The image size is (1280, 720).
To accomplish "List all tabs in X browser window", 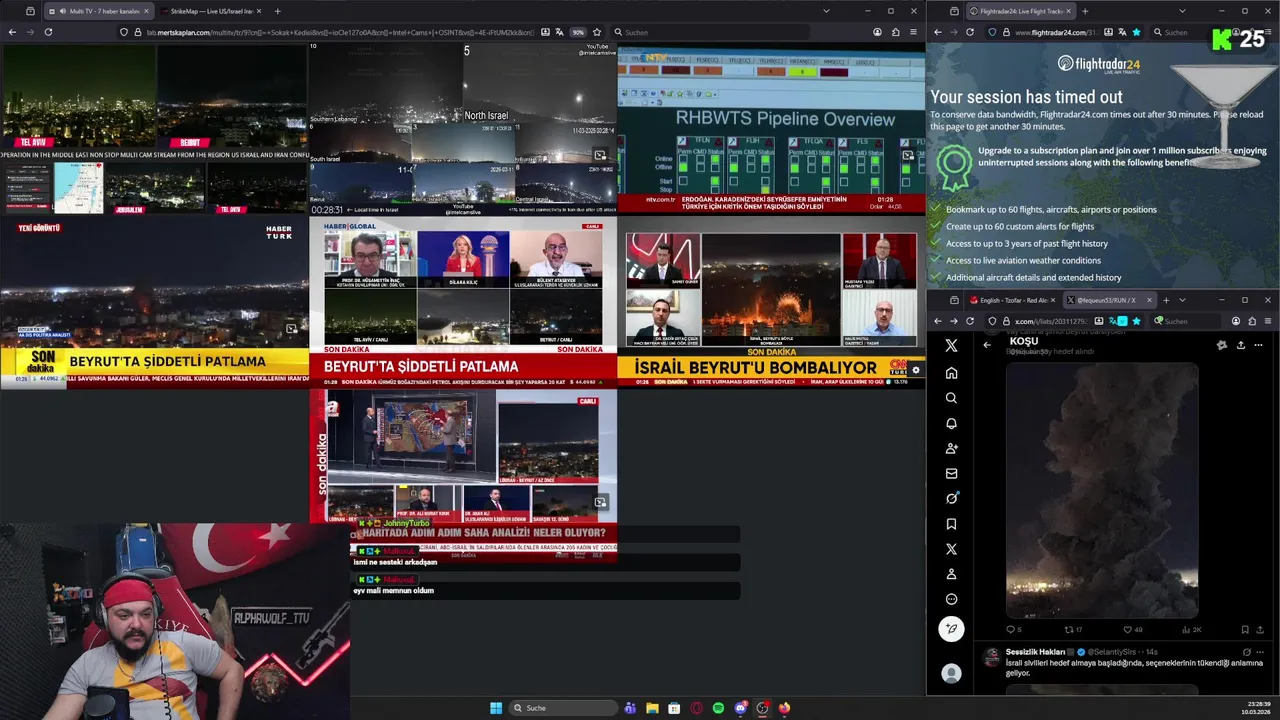I will (1182, 300).
